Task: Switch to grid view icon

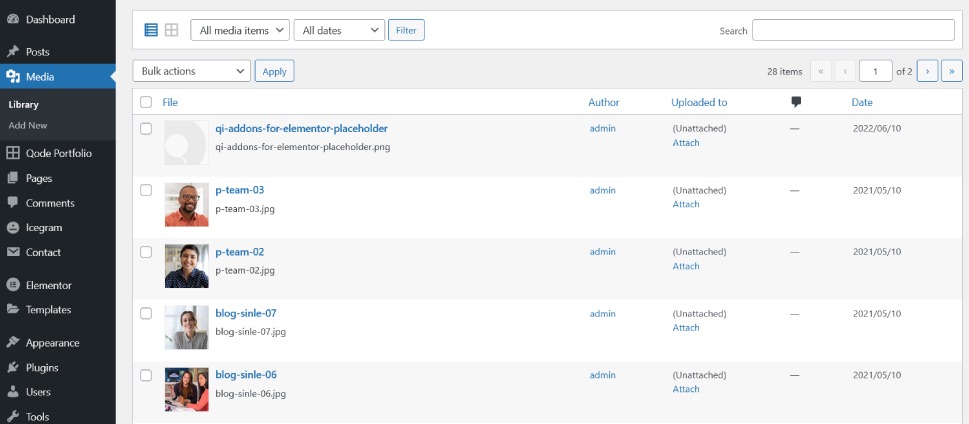Action: pos(171,30)
